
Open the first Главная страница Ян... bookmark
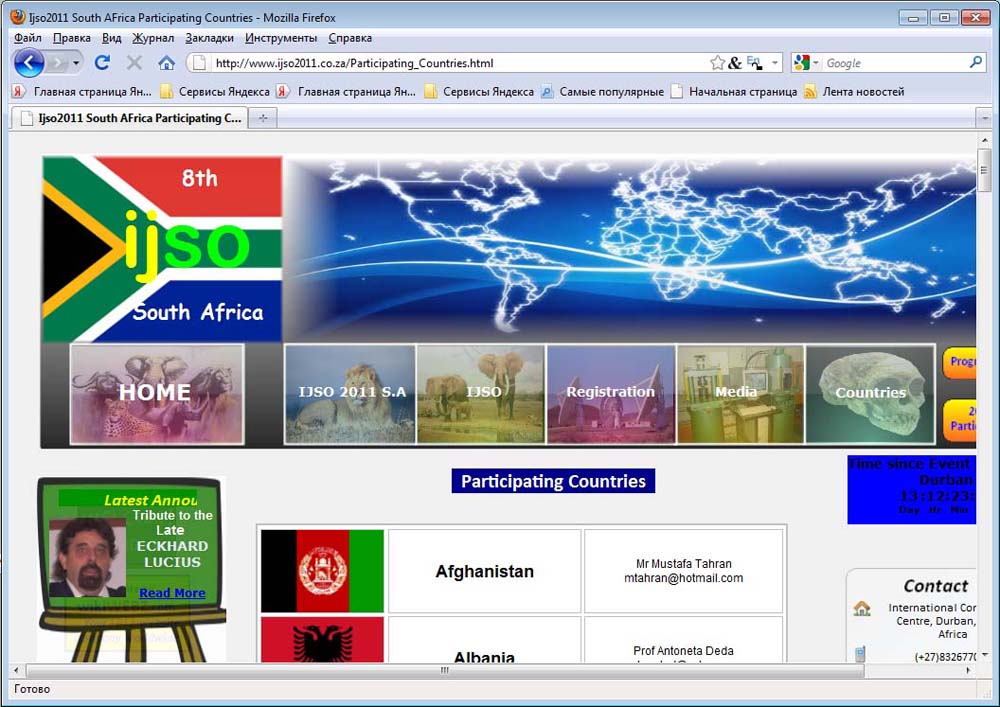point(82,92)
